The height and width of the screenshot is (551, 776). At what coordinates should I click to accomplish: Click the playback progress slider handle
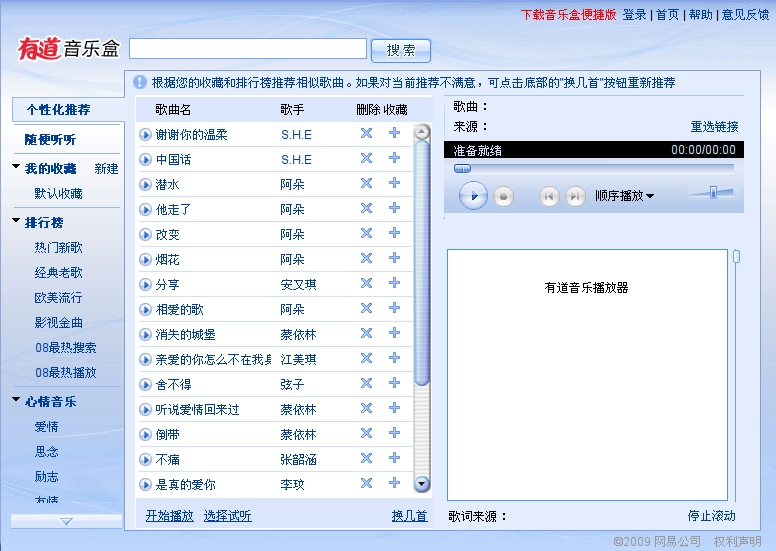tap(462, 169)
